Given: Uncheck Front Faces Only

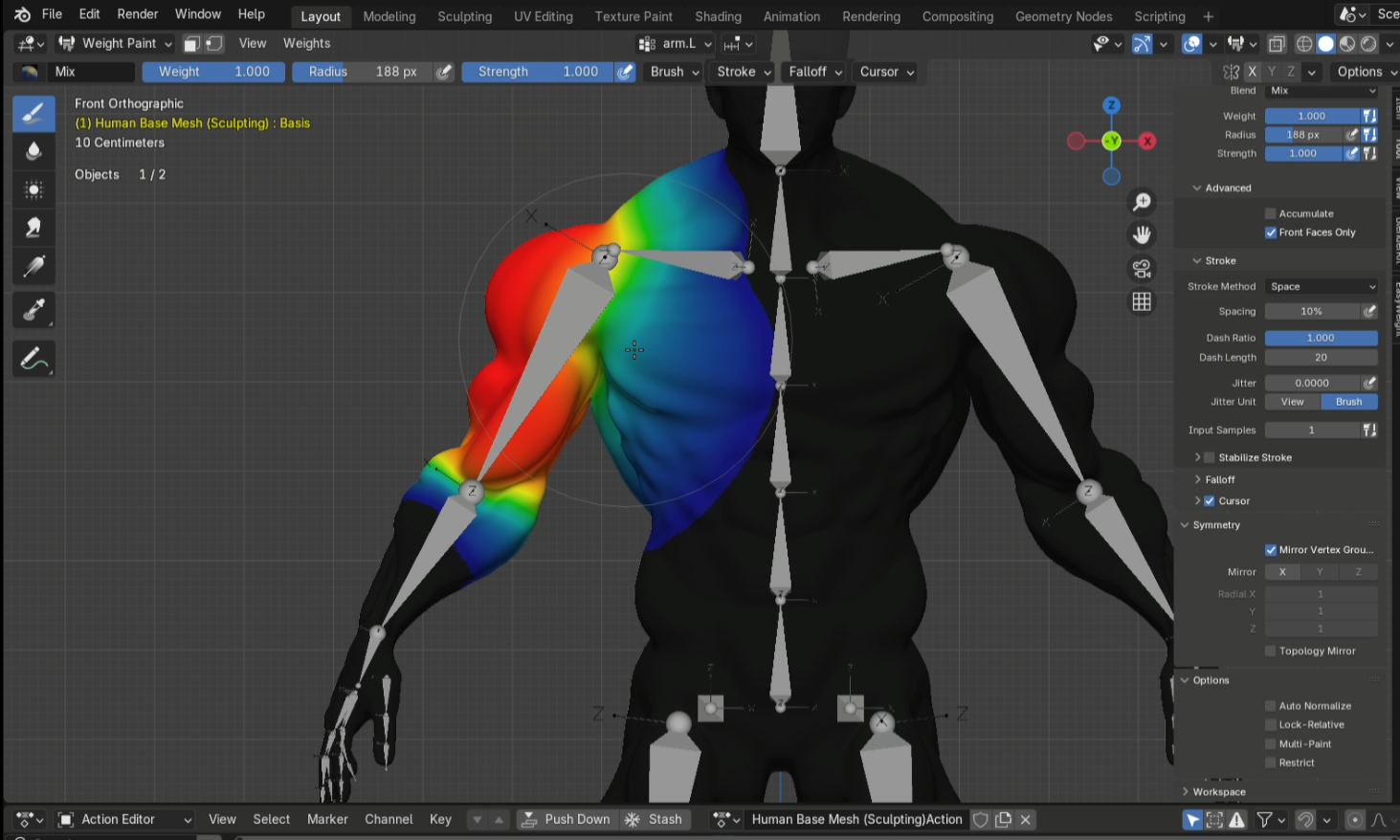Looking at the screenshot, I should click(1271, 232).
